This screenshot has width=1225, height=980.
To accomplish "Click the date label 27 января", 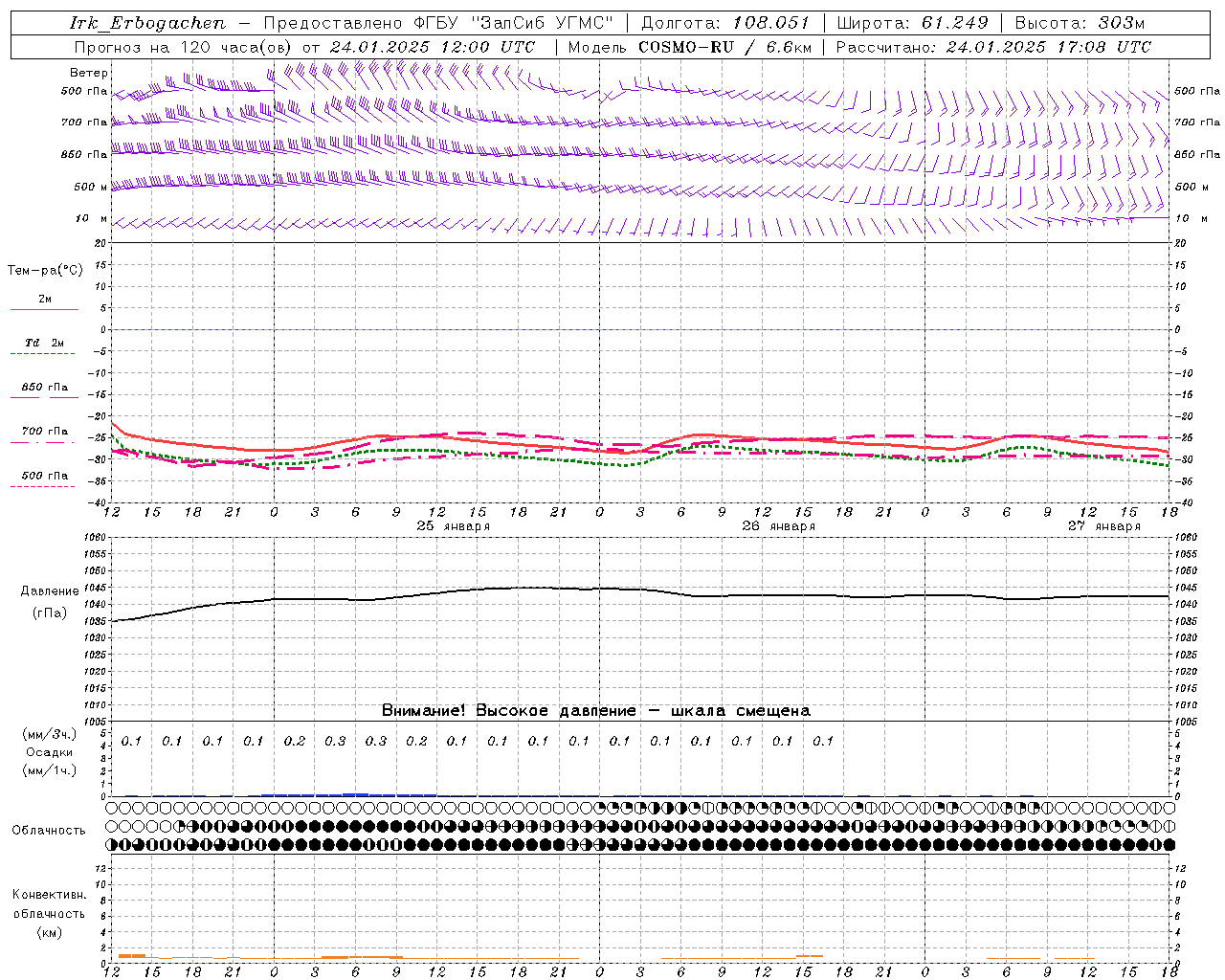I will point(1104,526).
